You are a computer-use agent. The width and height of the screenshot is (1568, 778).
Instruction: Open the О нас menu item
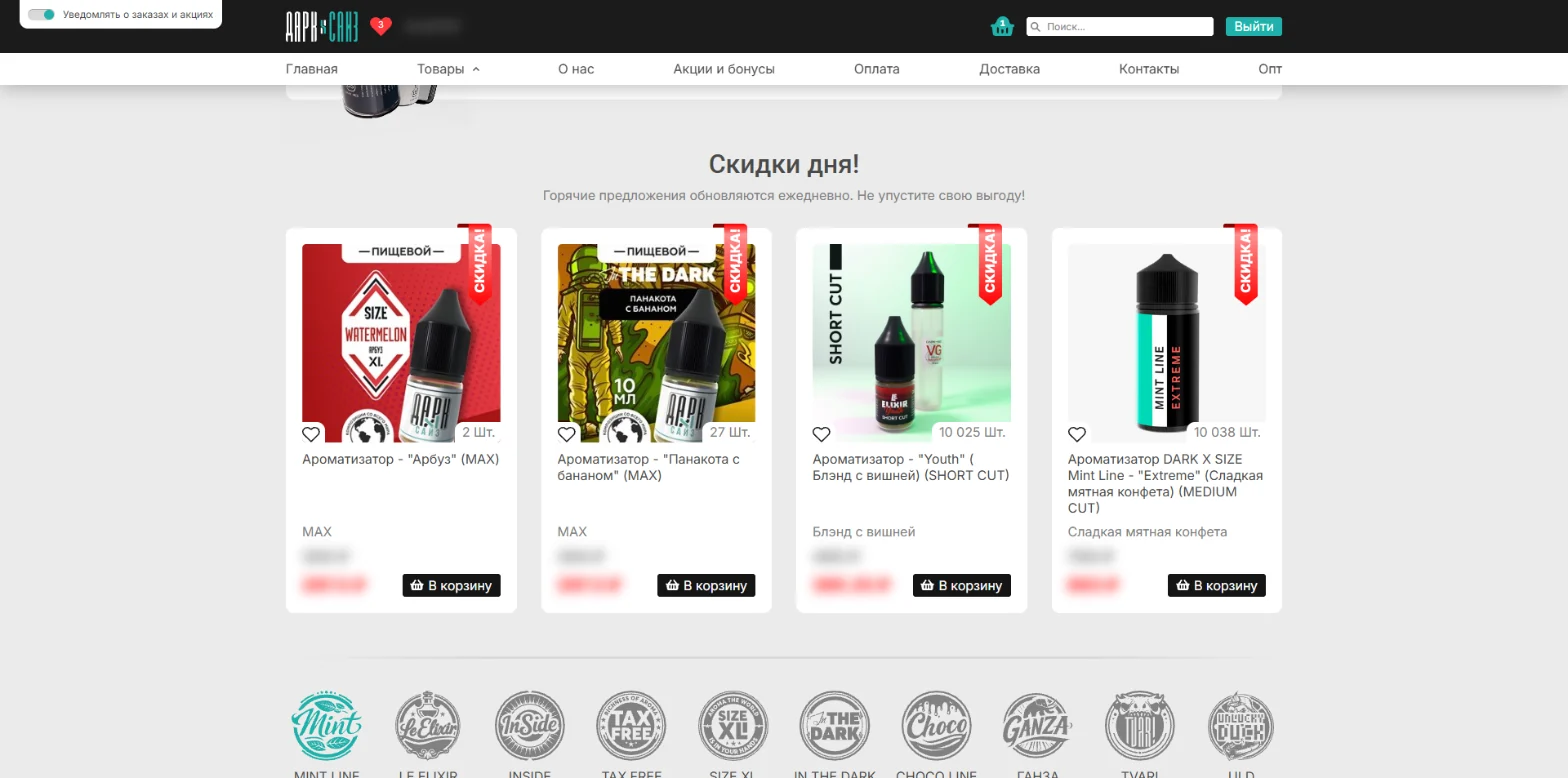(x=576, y=69)
